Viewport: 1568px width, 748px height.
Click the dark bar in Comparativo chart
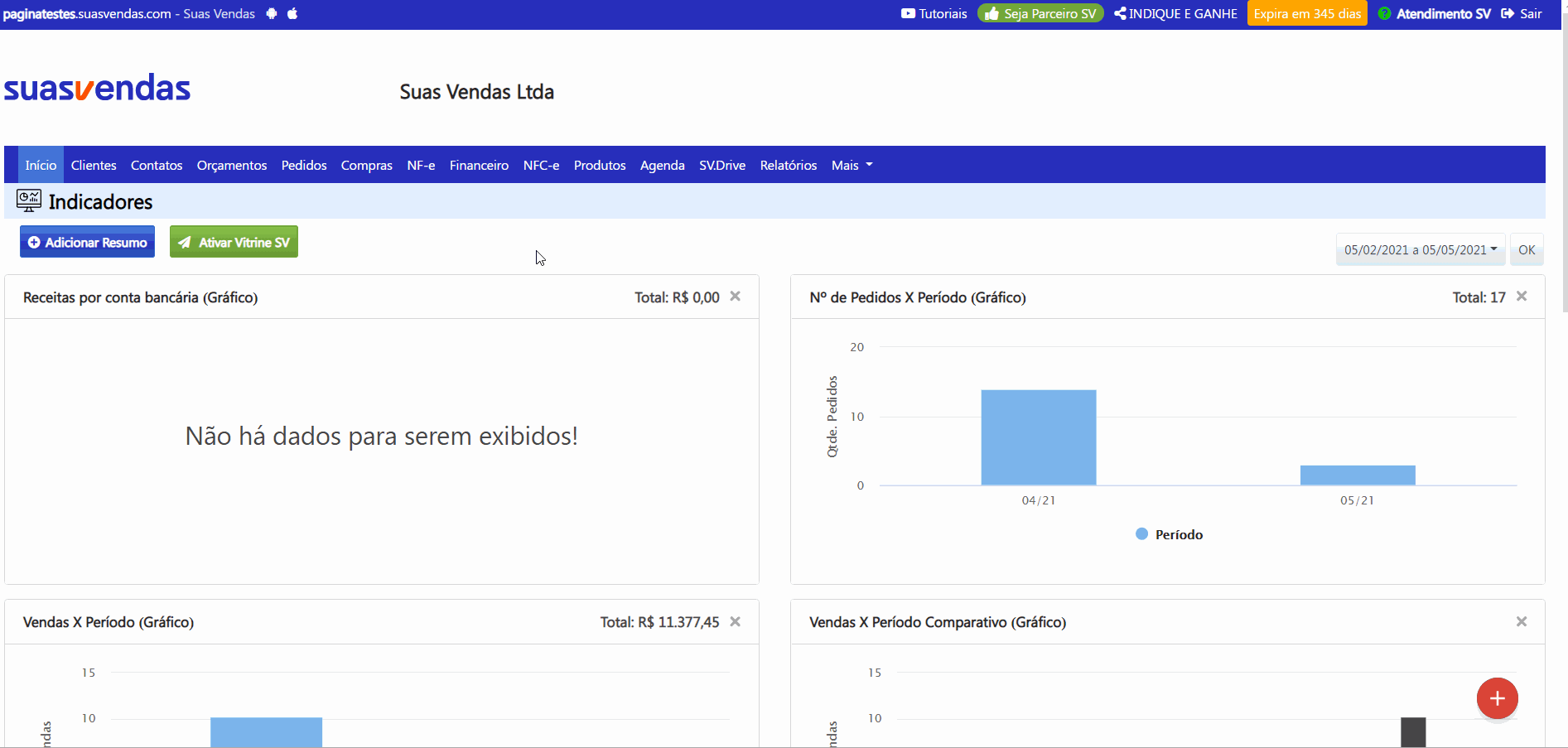(x=1413, y=732)
